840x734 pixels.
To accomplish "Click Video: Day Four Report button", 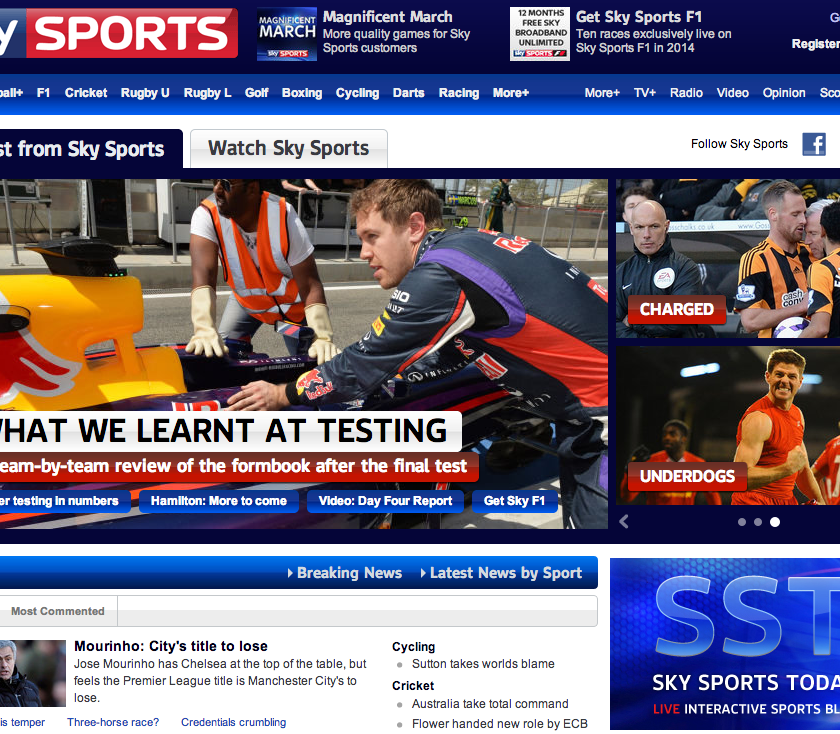I will (x=385, y=501).
